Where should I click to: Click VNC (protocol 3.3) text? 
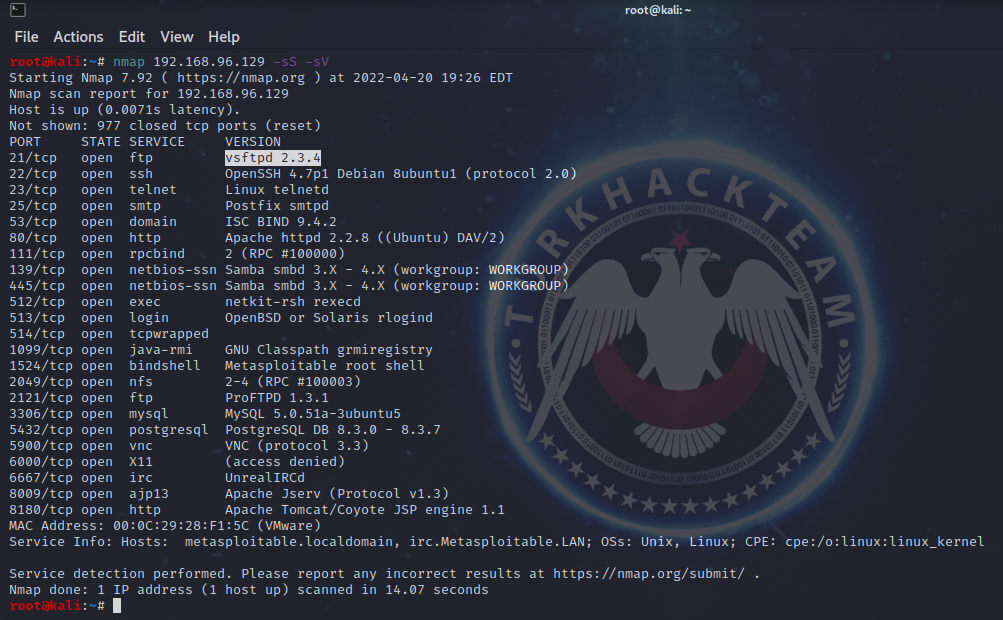297,446
